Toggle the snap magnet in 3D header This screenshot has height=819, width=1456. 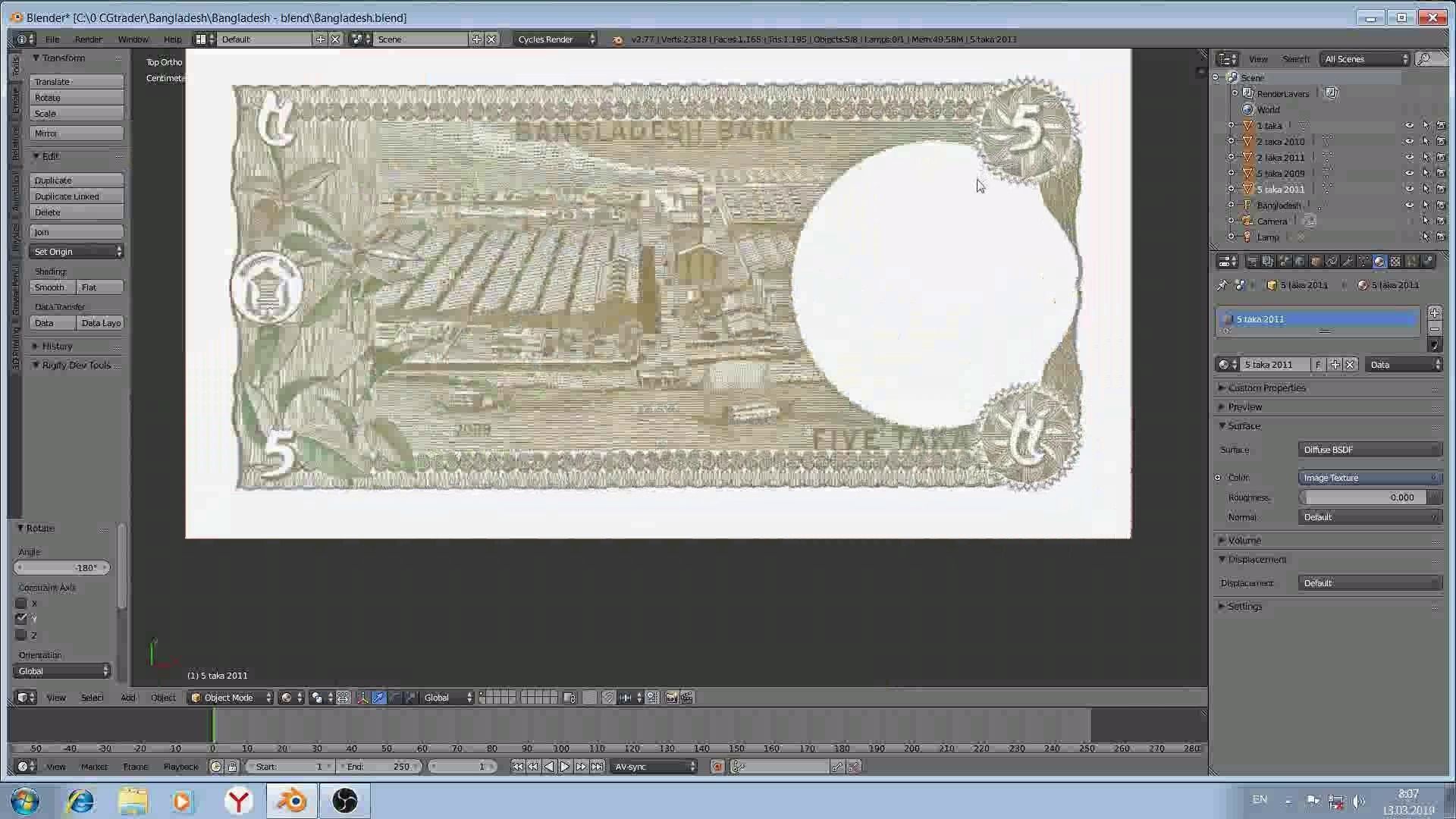(608, 698)
